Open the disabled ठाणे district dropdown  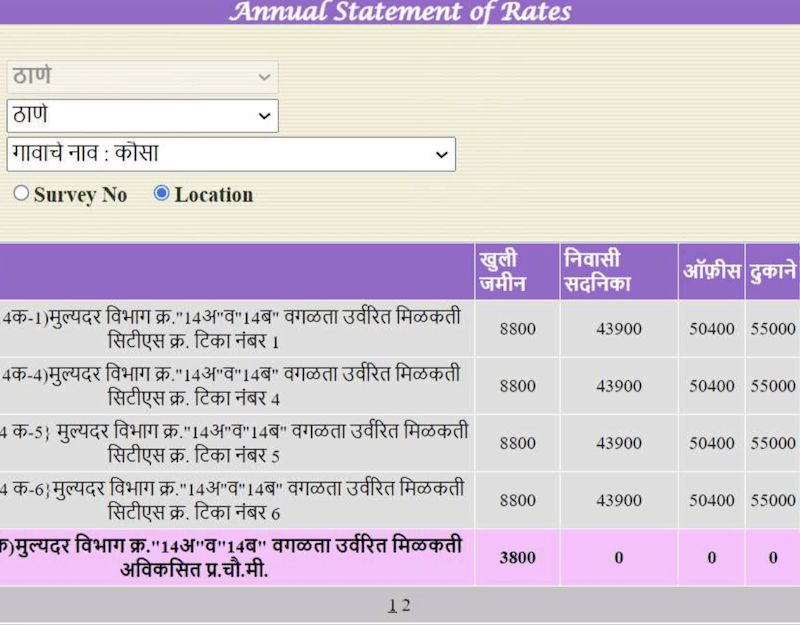point(142,77)
